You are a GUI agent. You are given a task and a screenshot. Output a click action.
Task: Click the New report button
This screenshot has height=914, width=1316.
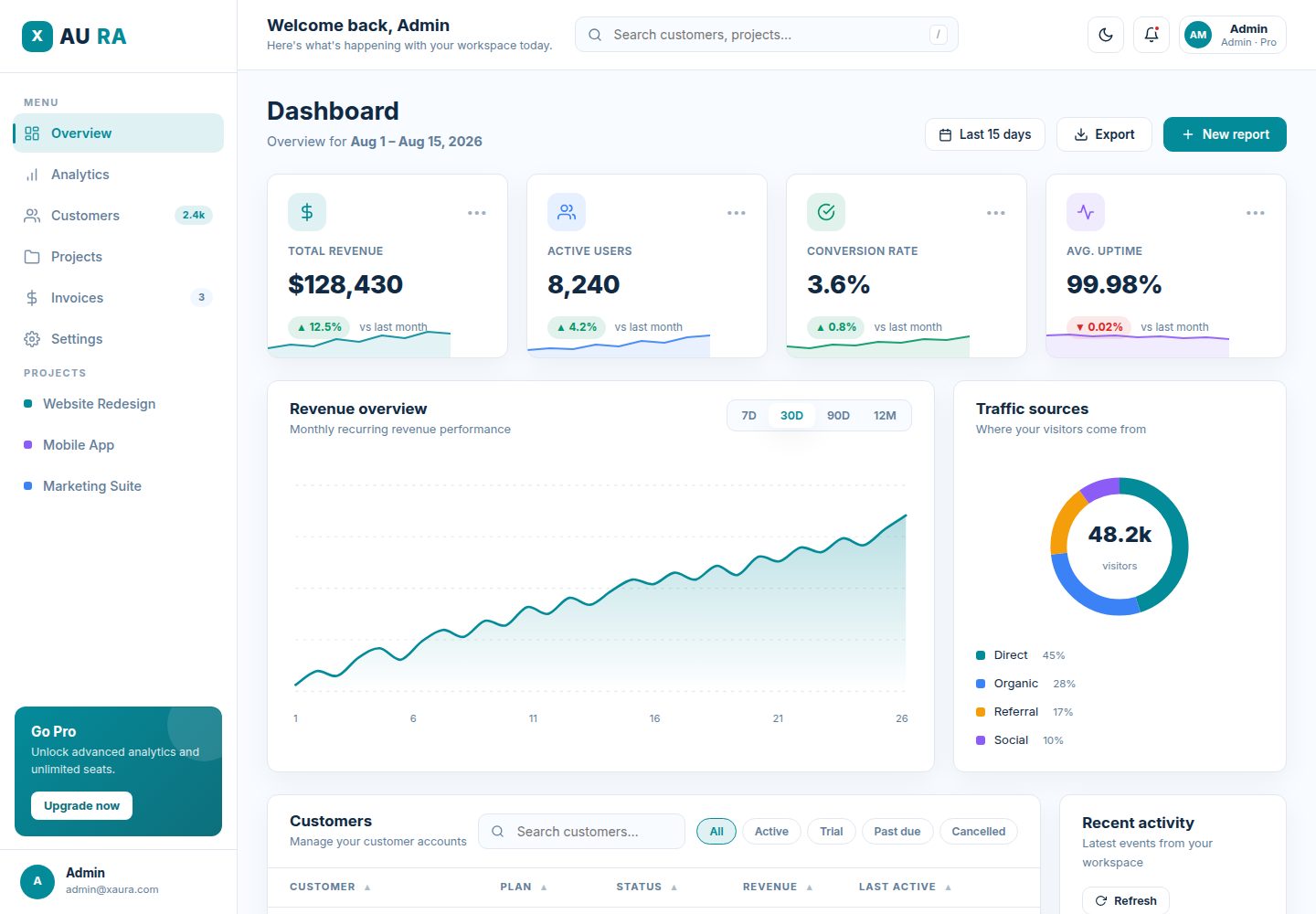(1225, 134)
